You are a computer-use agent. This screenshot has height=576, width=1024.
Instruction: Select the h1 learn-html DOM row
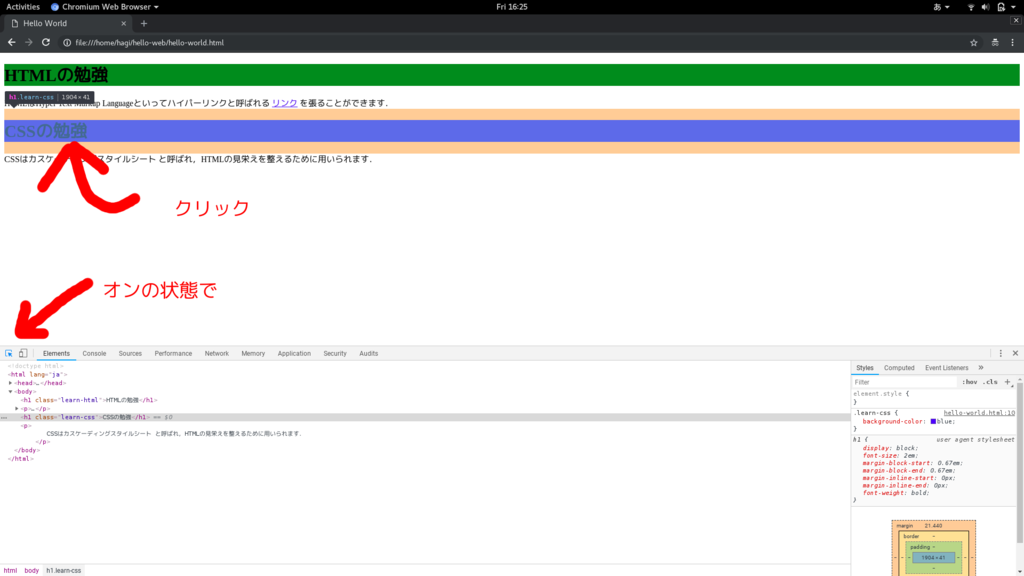pyautogui.click(x=424, y=400)
